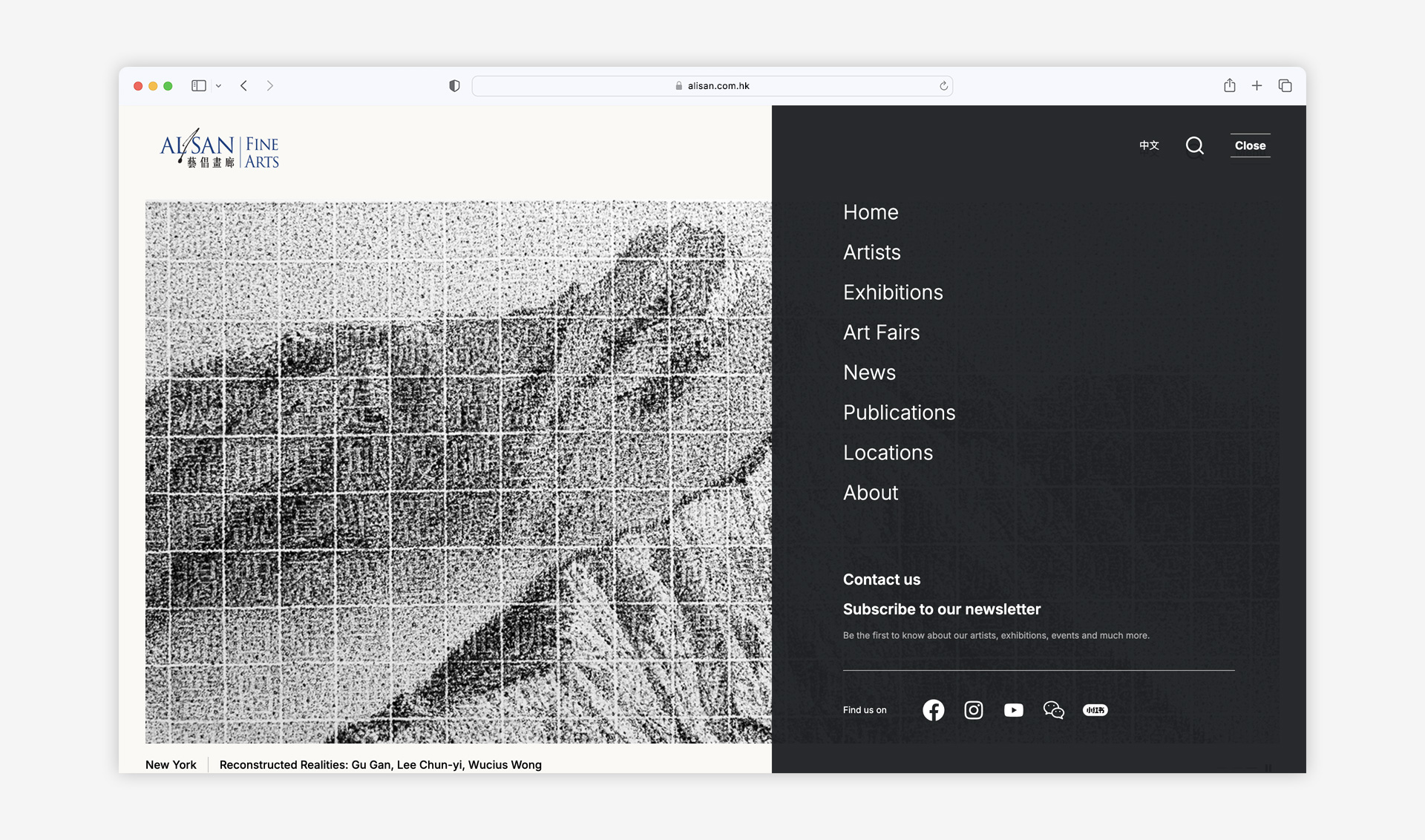This screenshot has width=1425, height=840.
Task: Open the YouTube social link
Action: pyautogui.click(x=1013, y=710)
